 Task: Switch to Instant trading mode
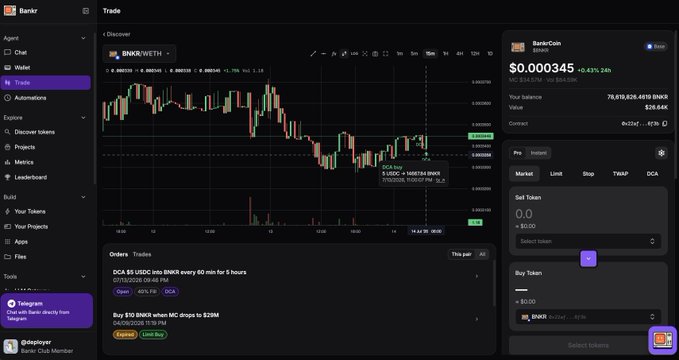[x=538, y=153]
